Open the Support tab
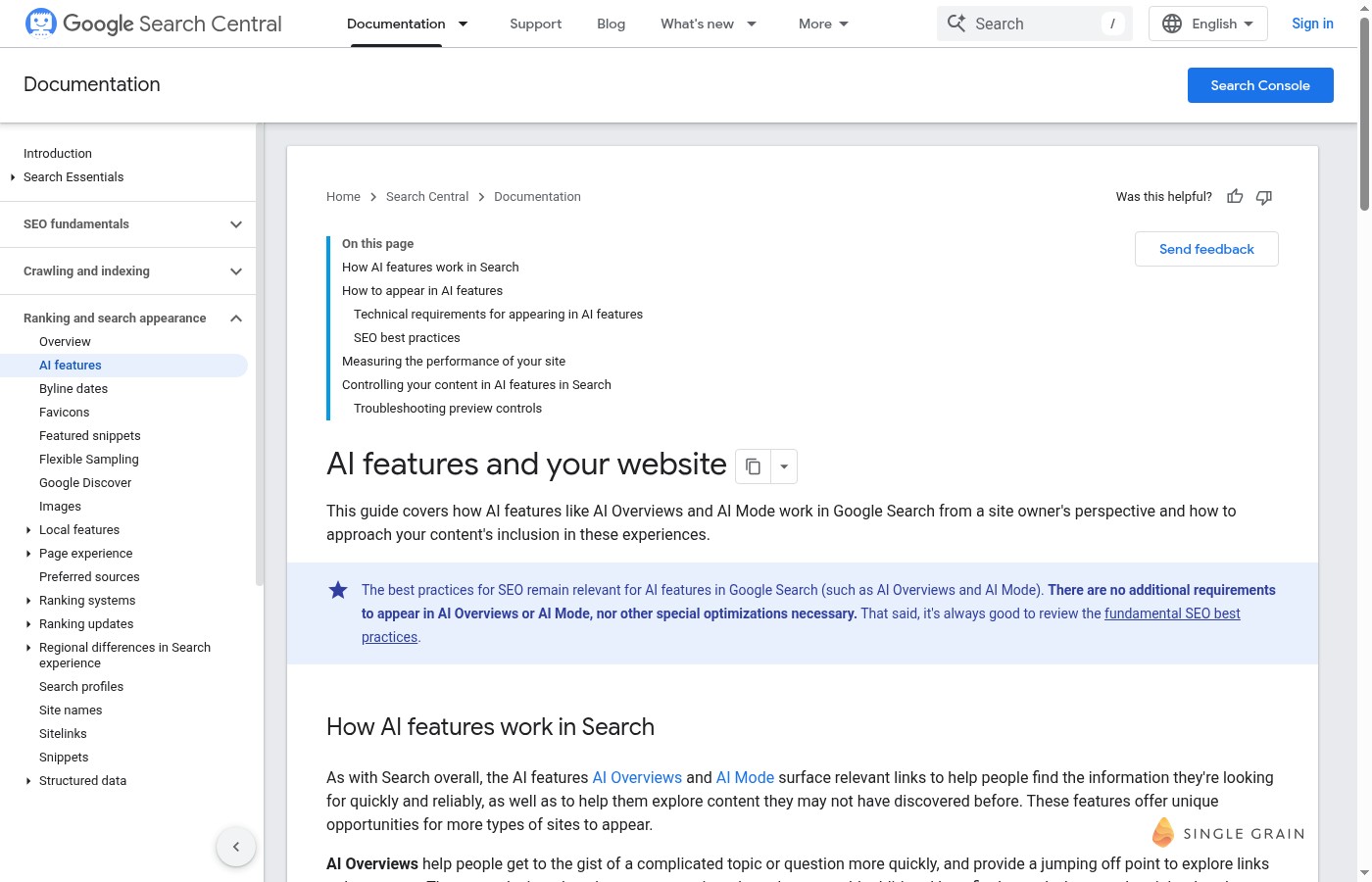This screenshot has width=1372, height=882. coord(535,24)
